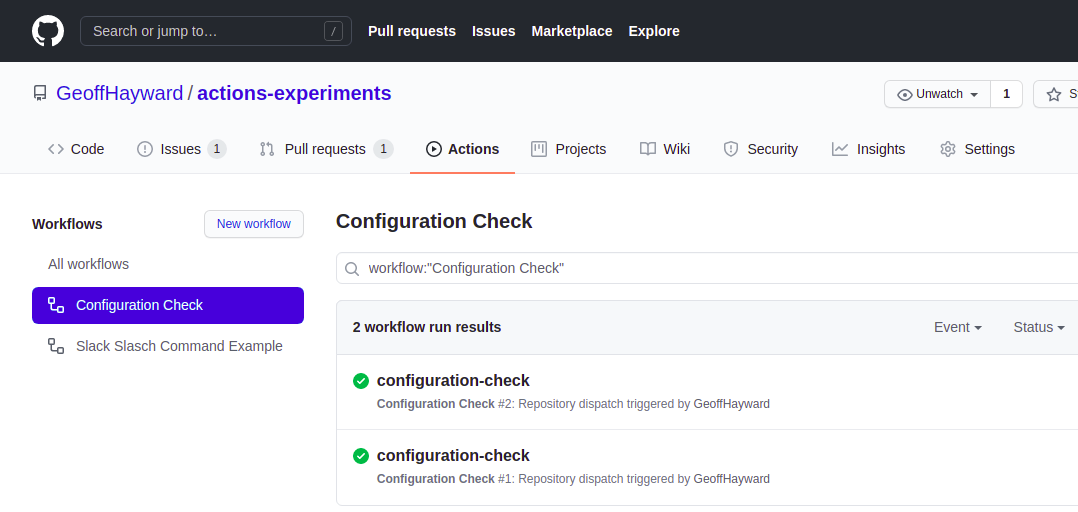Click the Workflows sidebar heading
This screenshot has height=512, width=1078.
coord(67,224)
